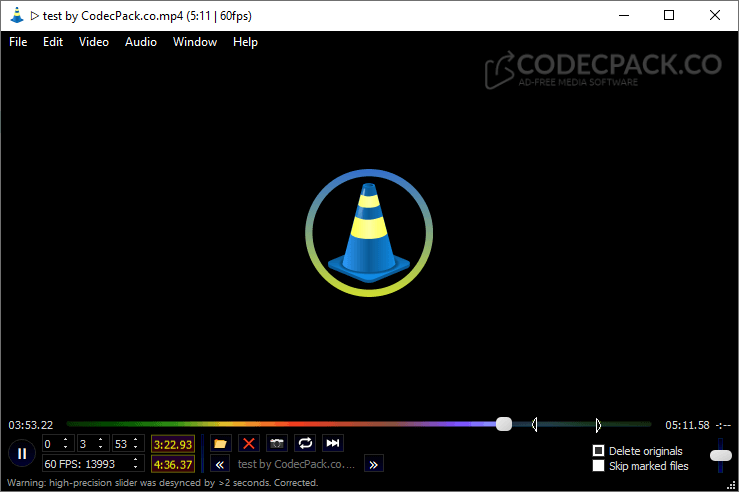Click the trim end button 4:36.37
Image resolution: width=739 pixels, height=492 pixels.
click(x=173, y=465)
